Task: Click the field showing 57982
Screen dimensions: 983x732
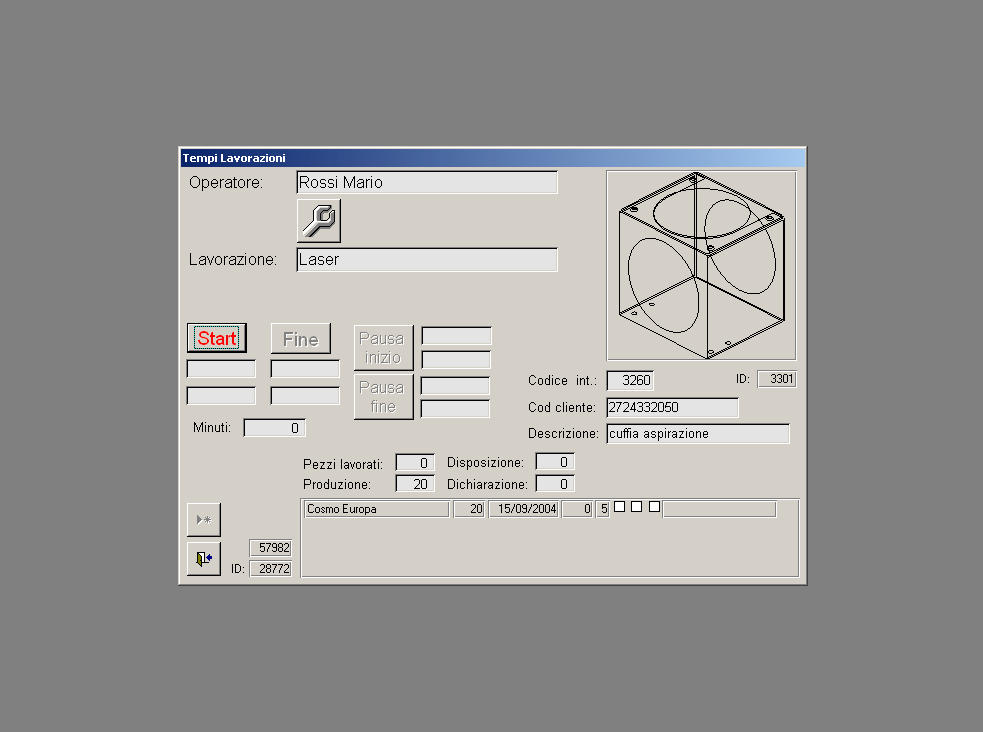Action: [271, 548]
